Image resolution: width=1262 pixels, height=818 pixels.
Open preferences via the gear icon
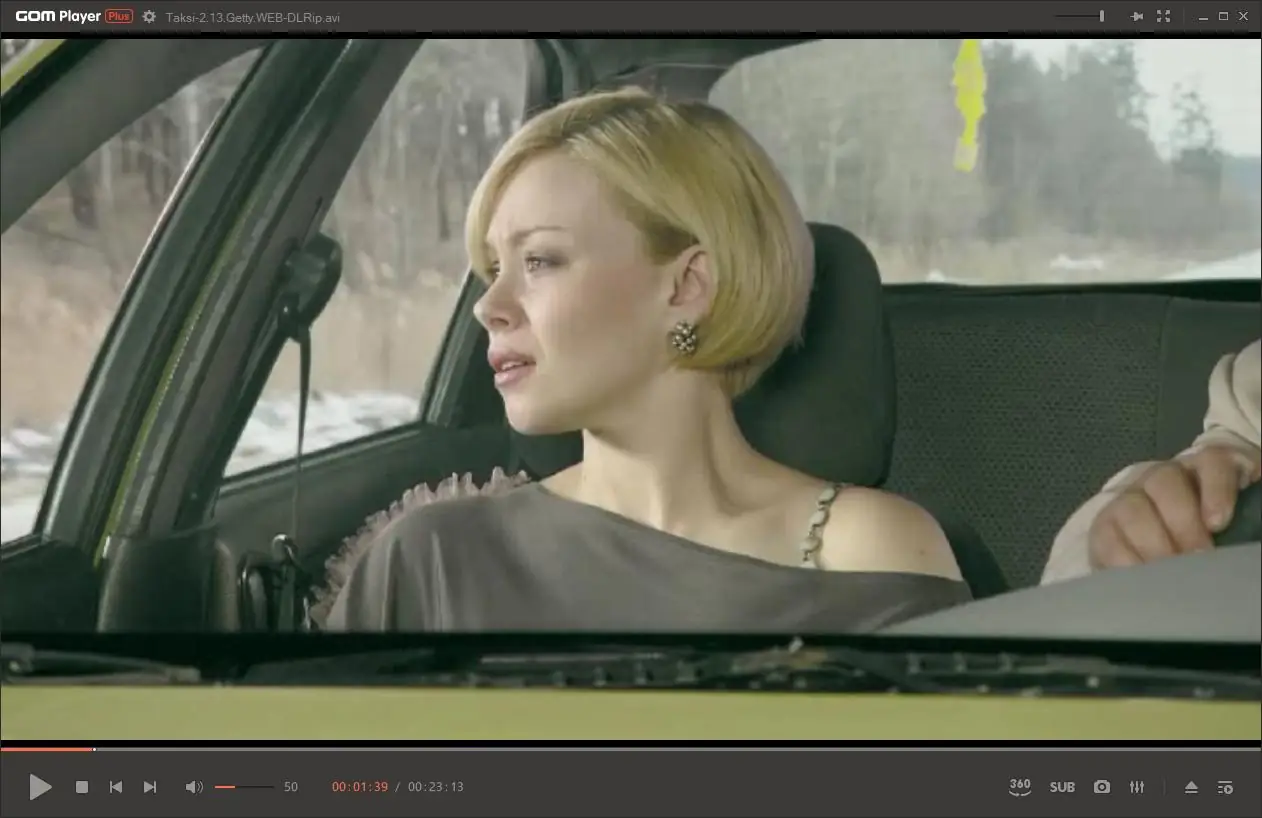click(x=149, y=16)
